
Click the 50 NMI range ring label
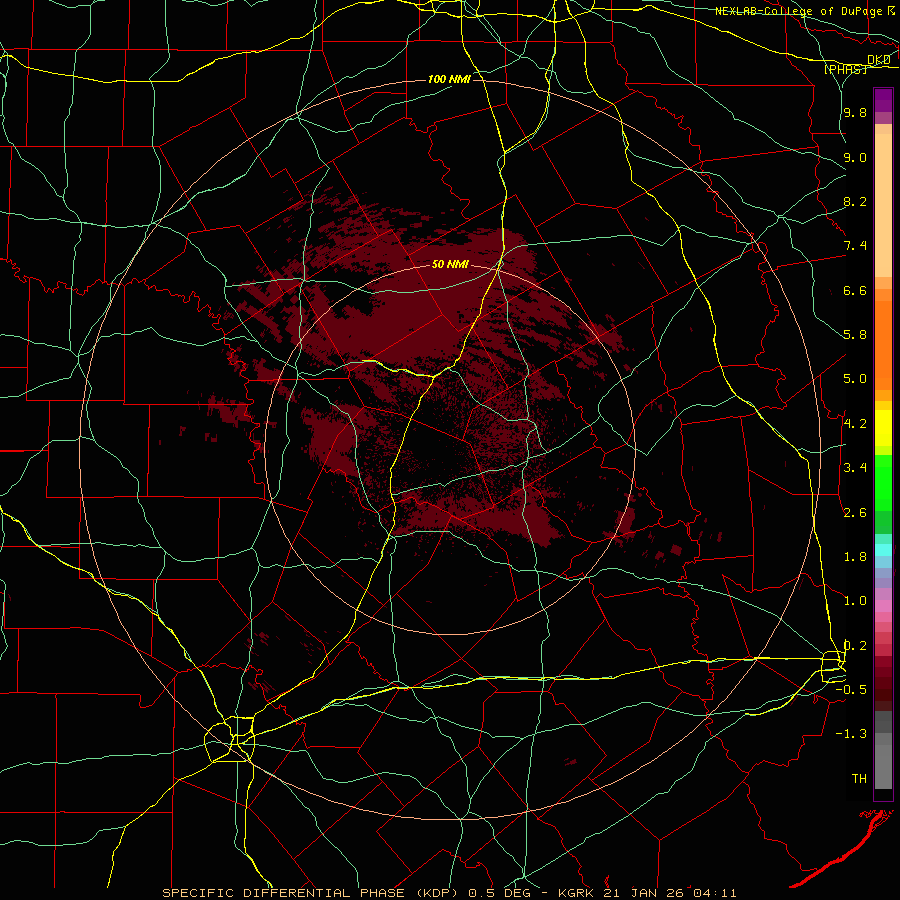(450, 264)
